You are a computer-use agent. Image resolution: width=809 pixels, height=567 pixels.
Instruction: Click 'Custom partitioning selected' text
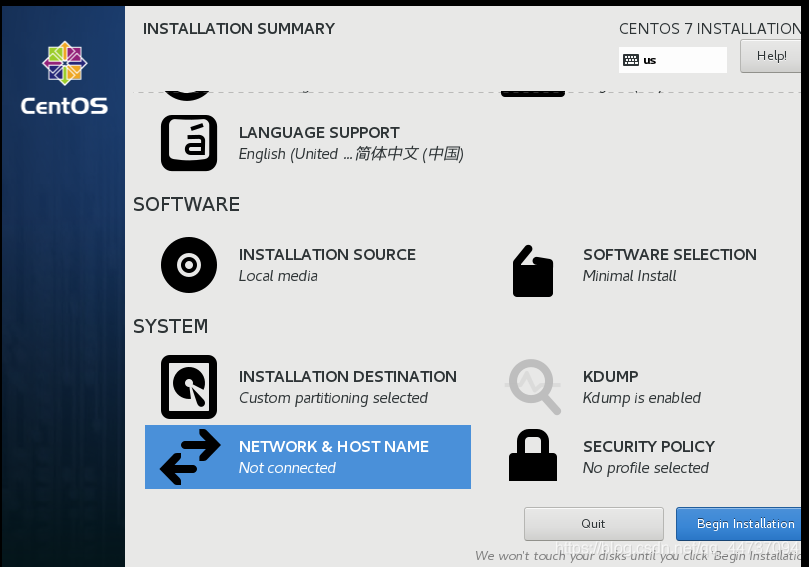[x=333, y=398]
